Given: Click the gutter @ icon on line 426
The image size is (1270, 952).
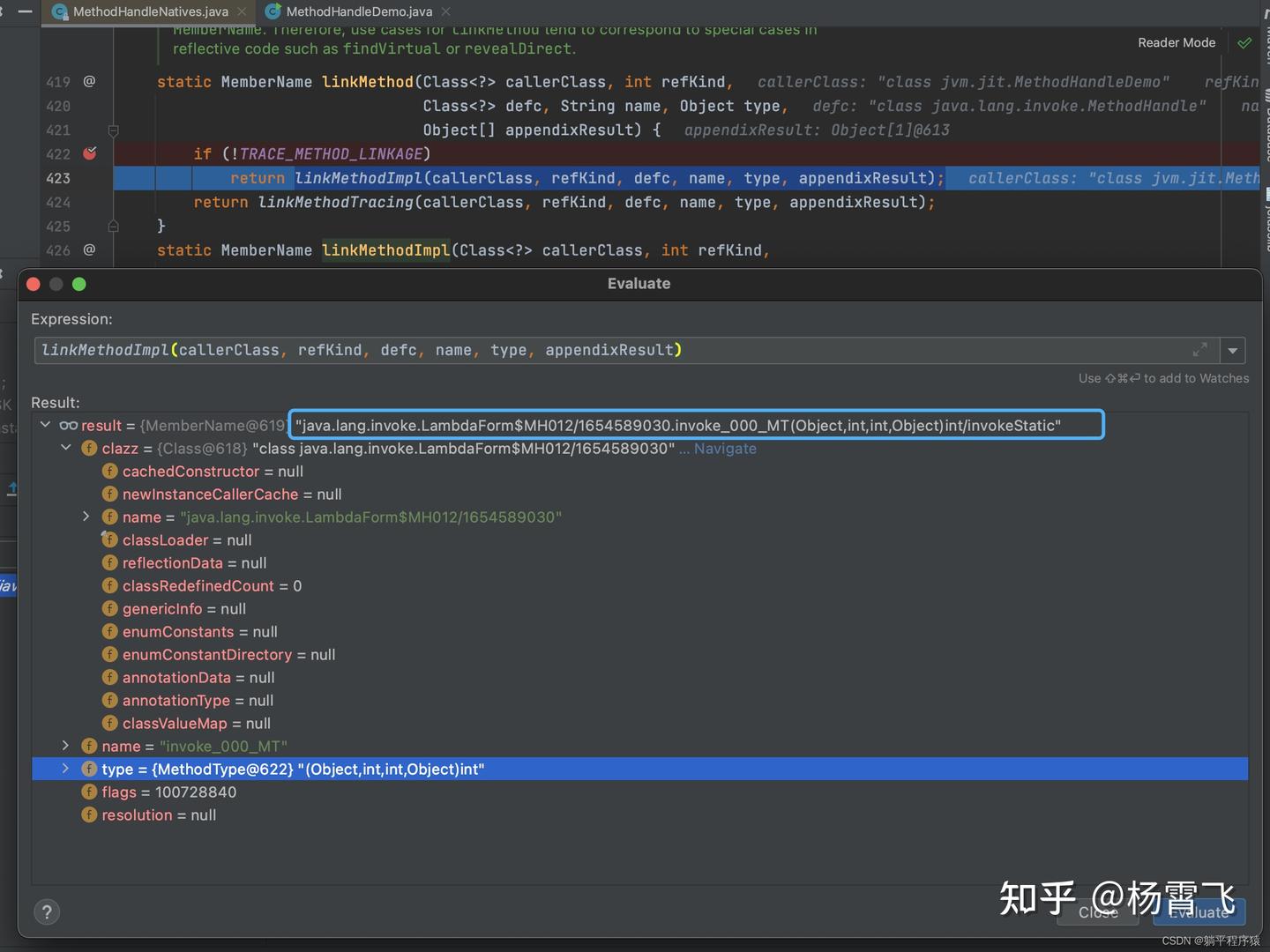Looking at the screenshot, I should (89, 249).
